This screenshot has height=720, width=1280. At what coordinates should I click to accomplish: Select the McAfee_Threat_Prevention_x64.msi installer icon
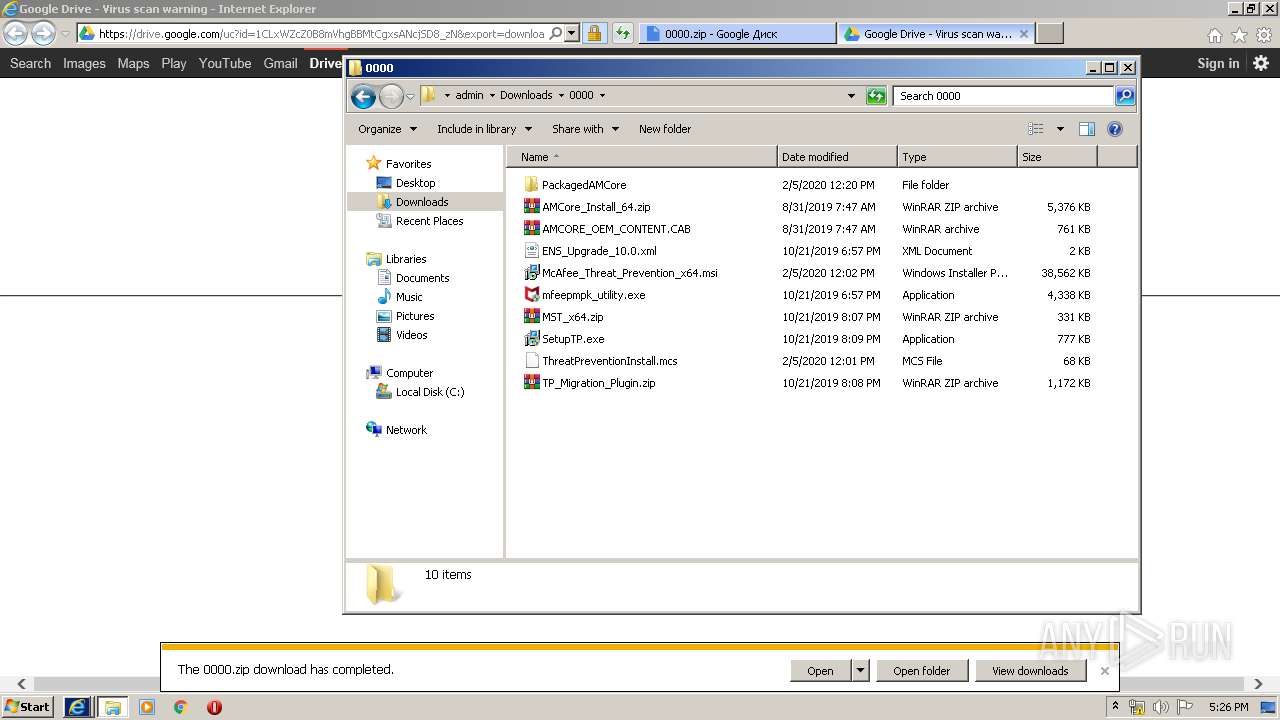[x=531, y=273]
